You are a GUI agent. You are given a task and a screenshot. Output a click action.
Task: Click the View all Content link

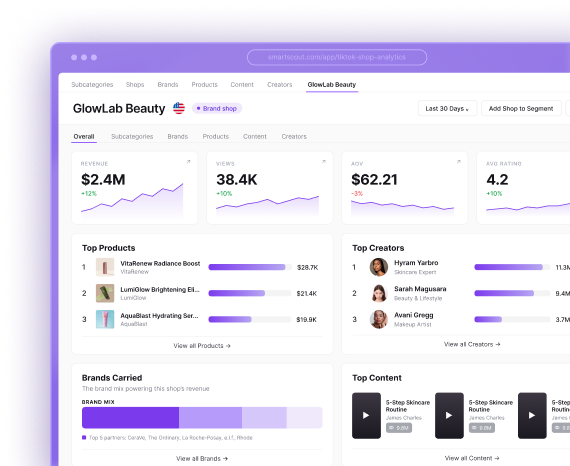click(x=472, y=458)
